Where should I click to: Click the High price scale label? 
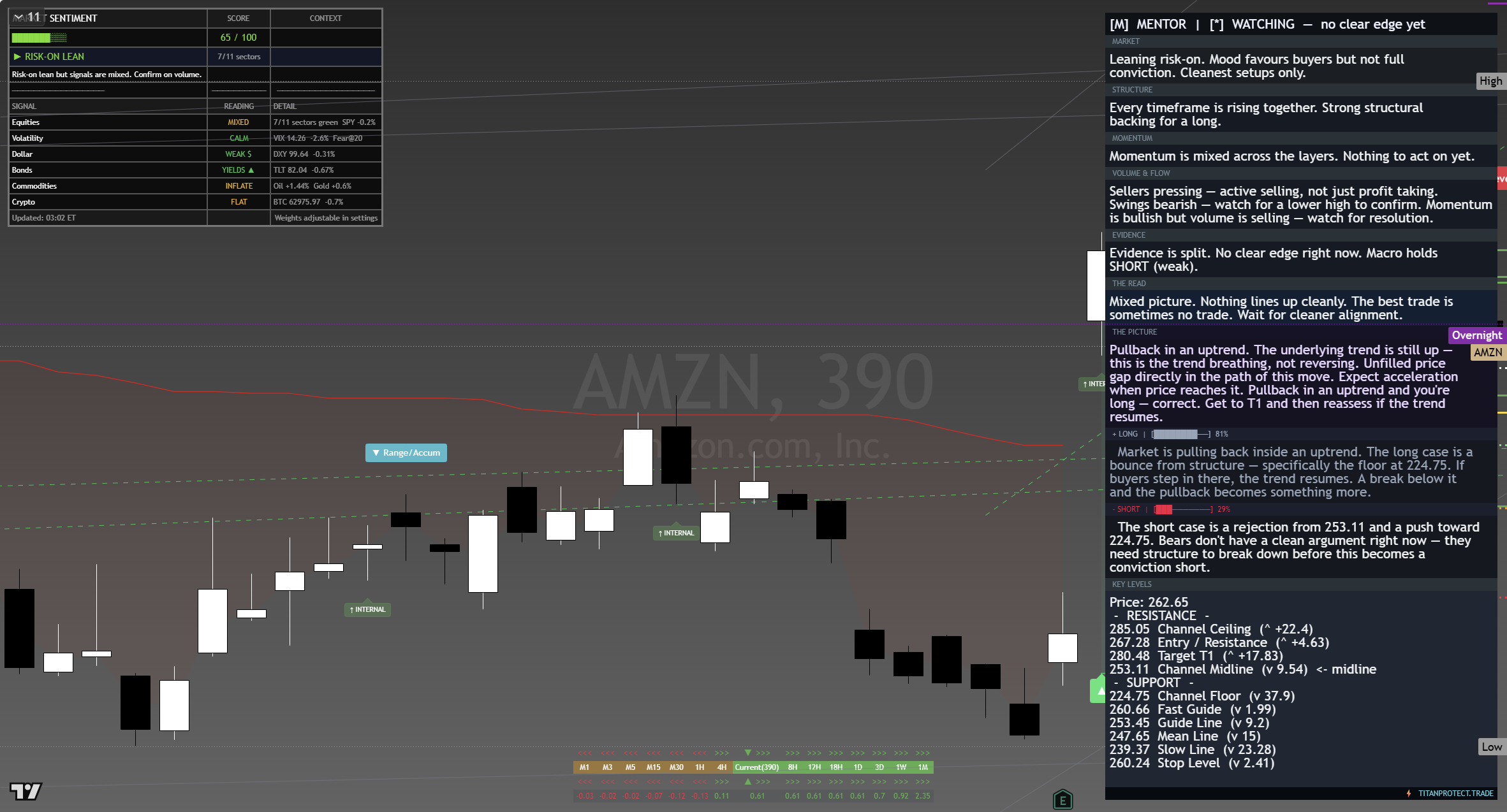[x=1491, y=81]
